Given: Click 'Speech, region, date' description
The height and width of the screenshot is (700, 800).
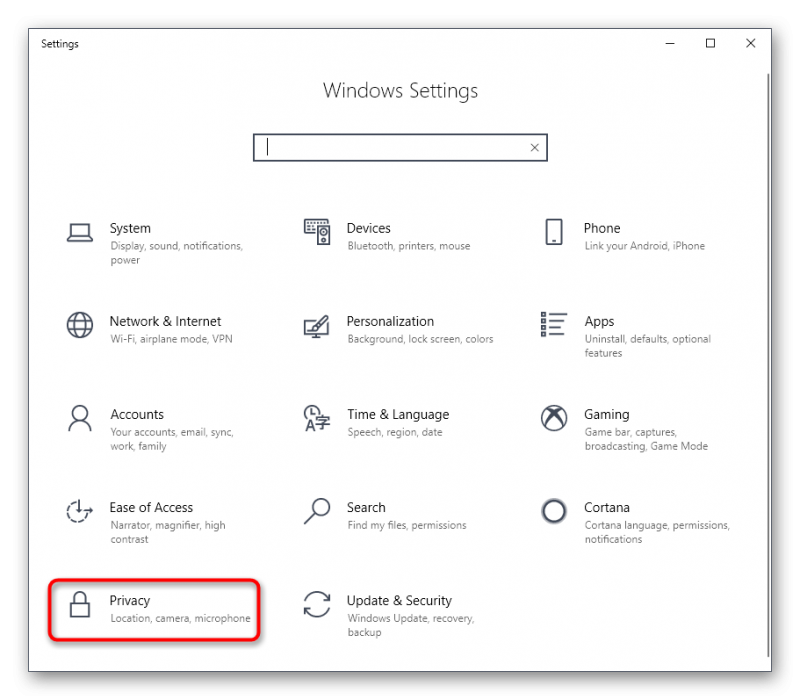Looking at the screenshot, I should pos(395,433).
